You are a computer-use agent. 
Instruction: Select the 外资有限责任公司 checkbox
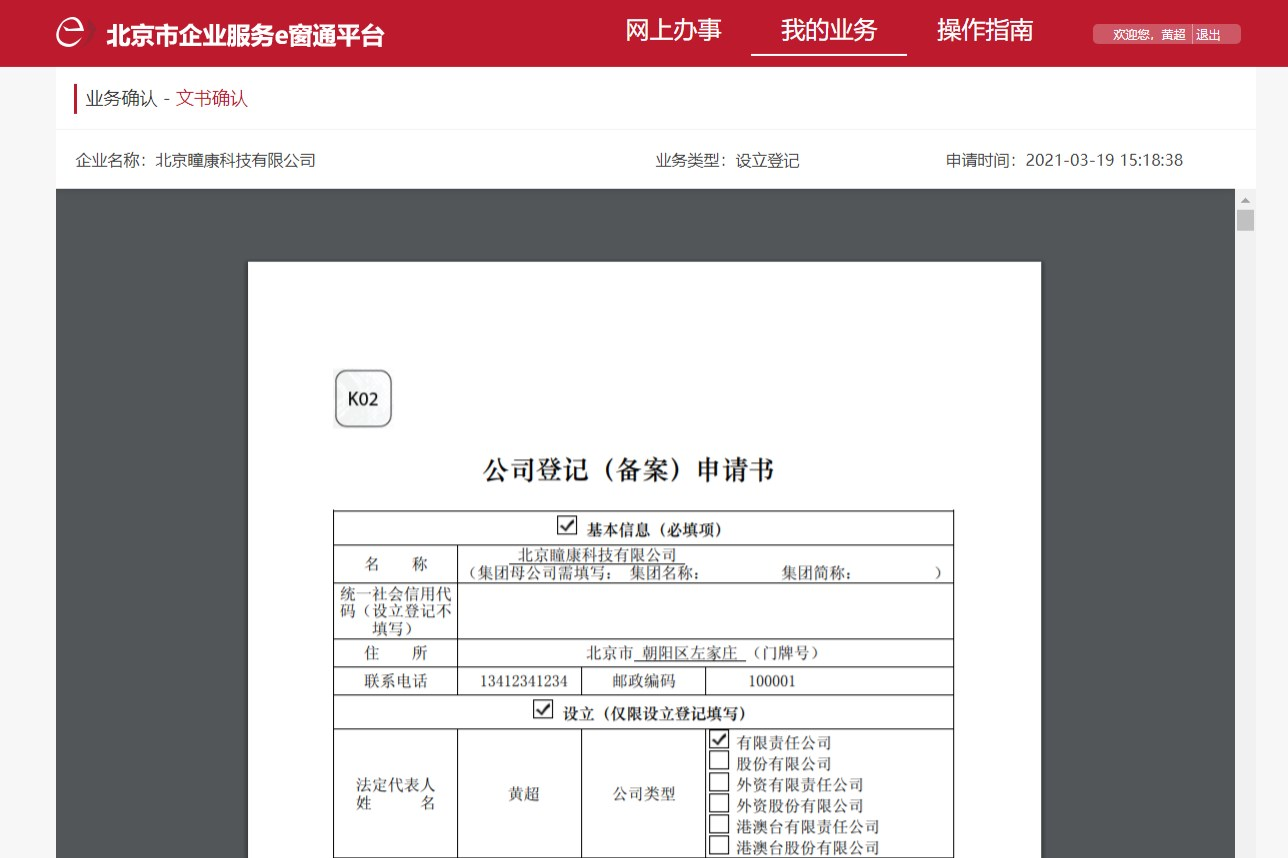[718, 782]
